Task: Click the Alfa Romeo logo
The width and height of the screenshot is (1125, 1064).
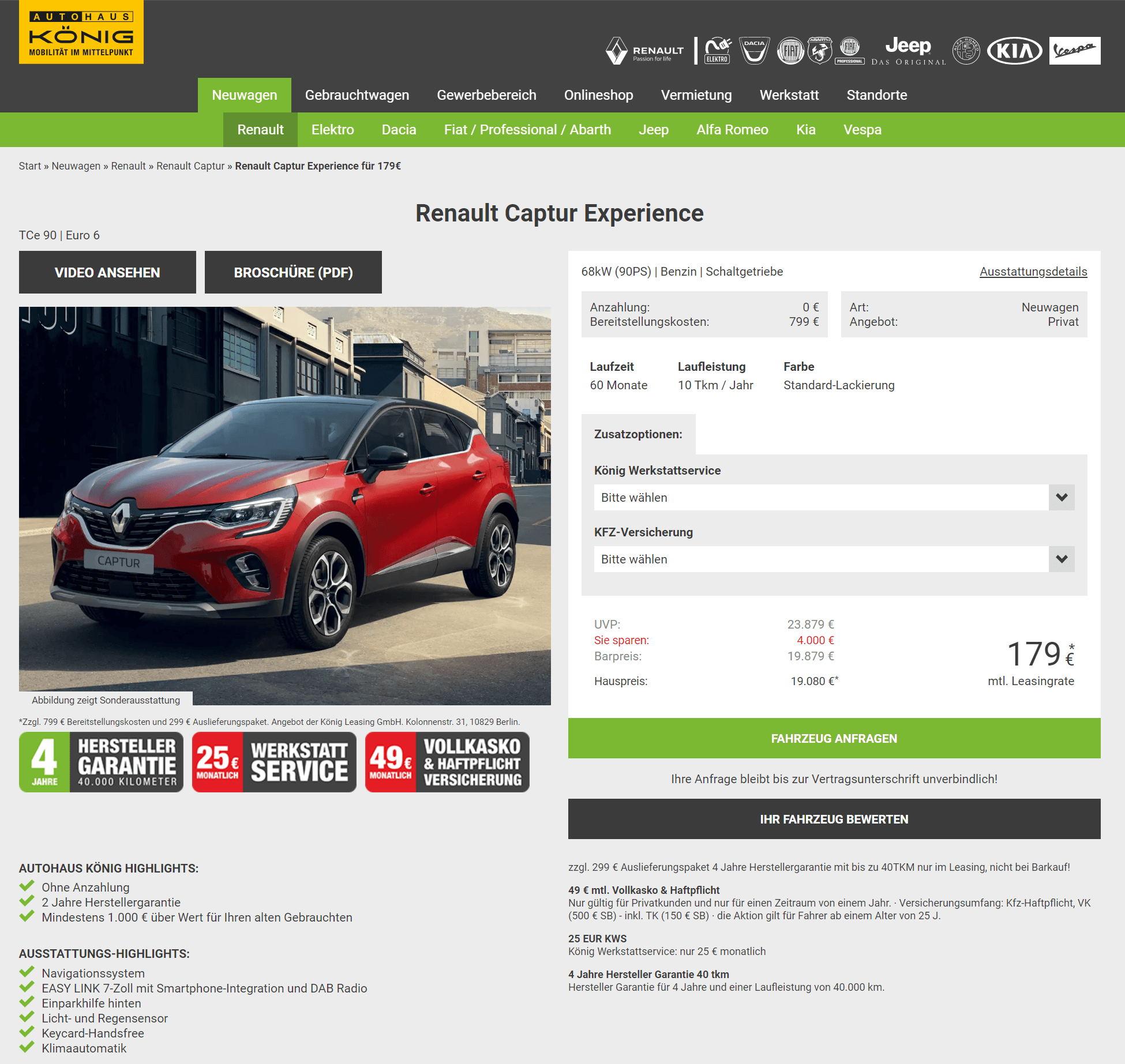Action: (966, 51)
